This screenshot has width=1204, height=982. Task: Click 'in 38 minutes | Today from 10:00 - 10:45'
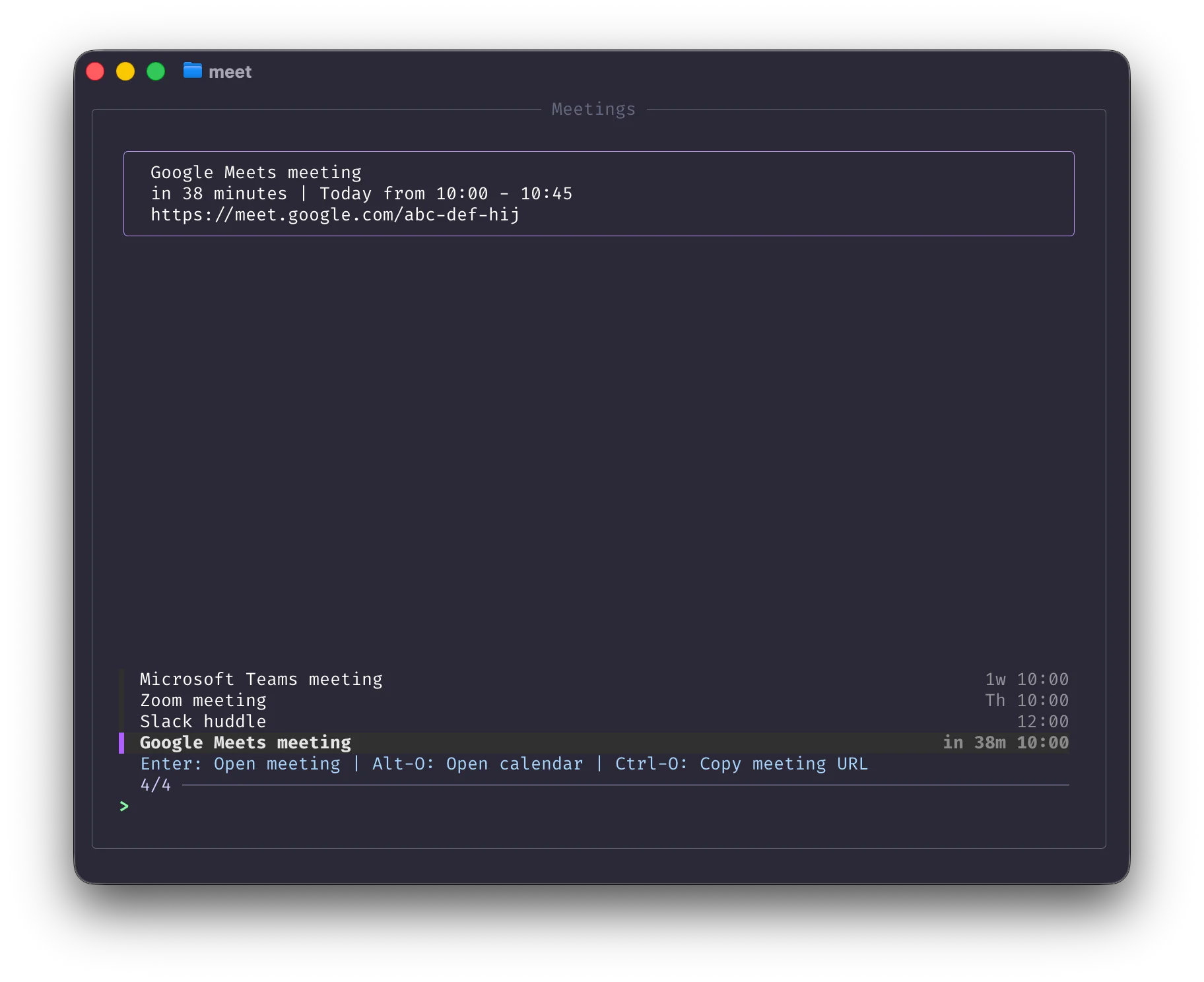(362, 193)
